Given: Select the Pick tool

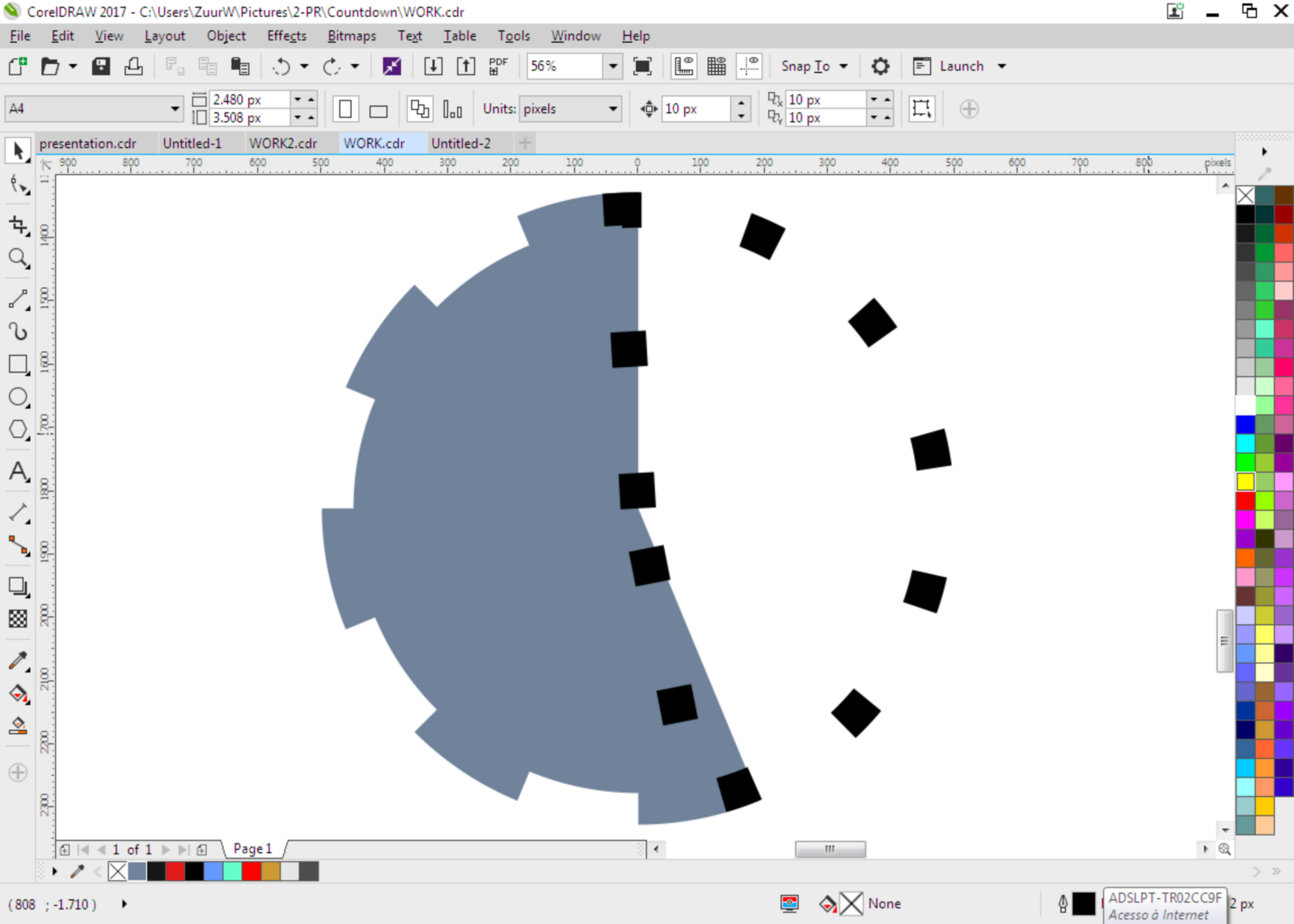Looking at the screenshot, I should tap(18, 150).
